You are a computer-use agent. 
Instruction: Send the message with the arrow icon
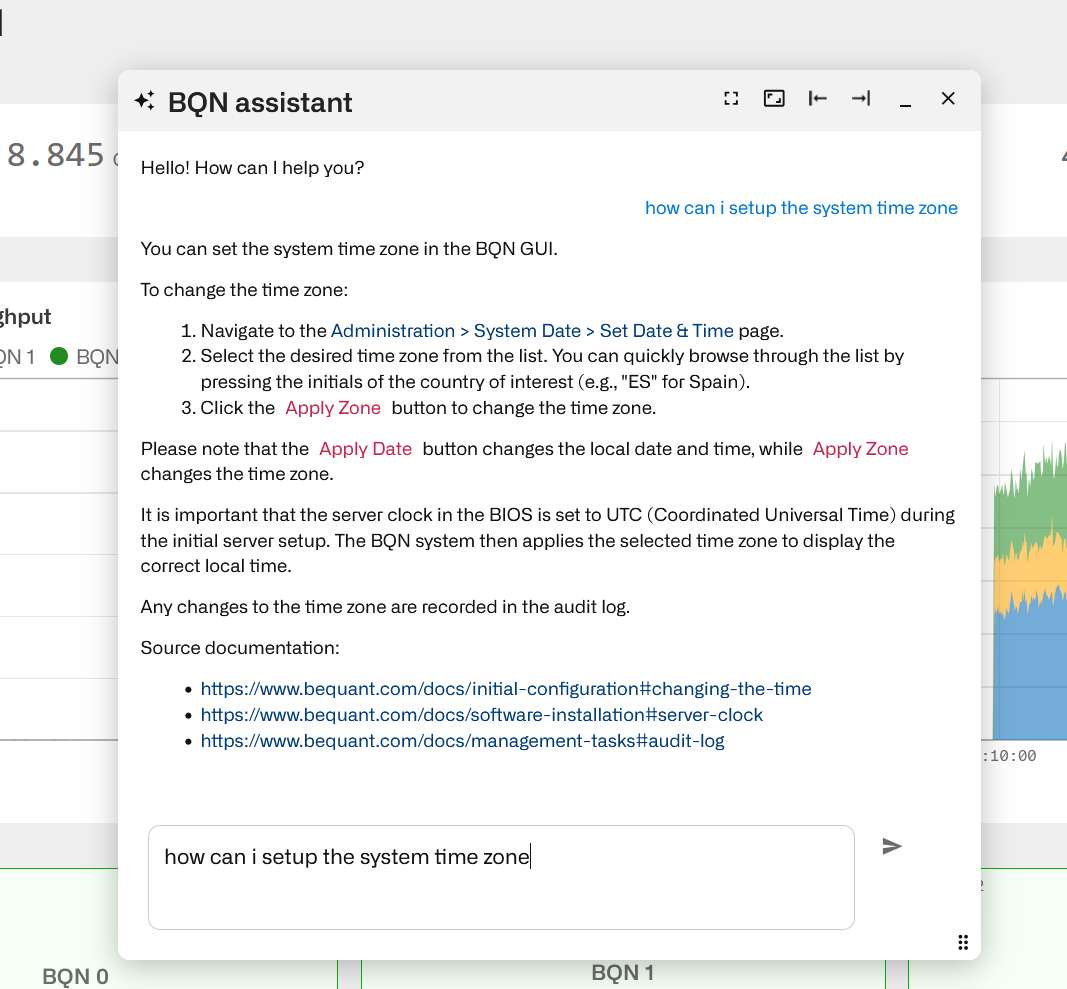click(x=891, y=846)
